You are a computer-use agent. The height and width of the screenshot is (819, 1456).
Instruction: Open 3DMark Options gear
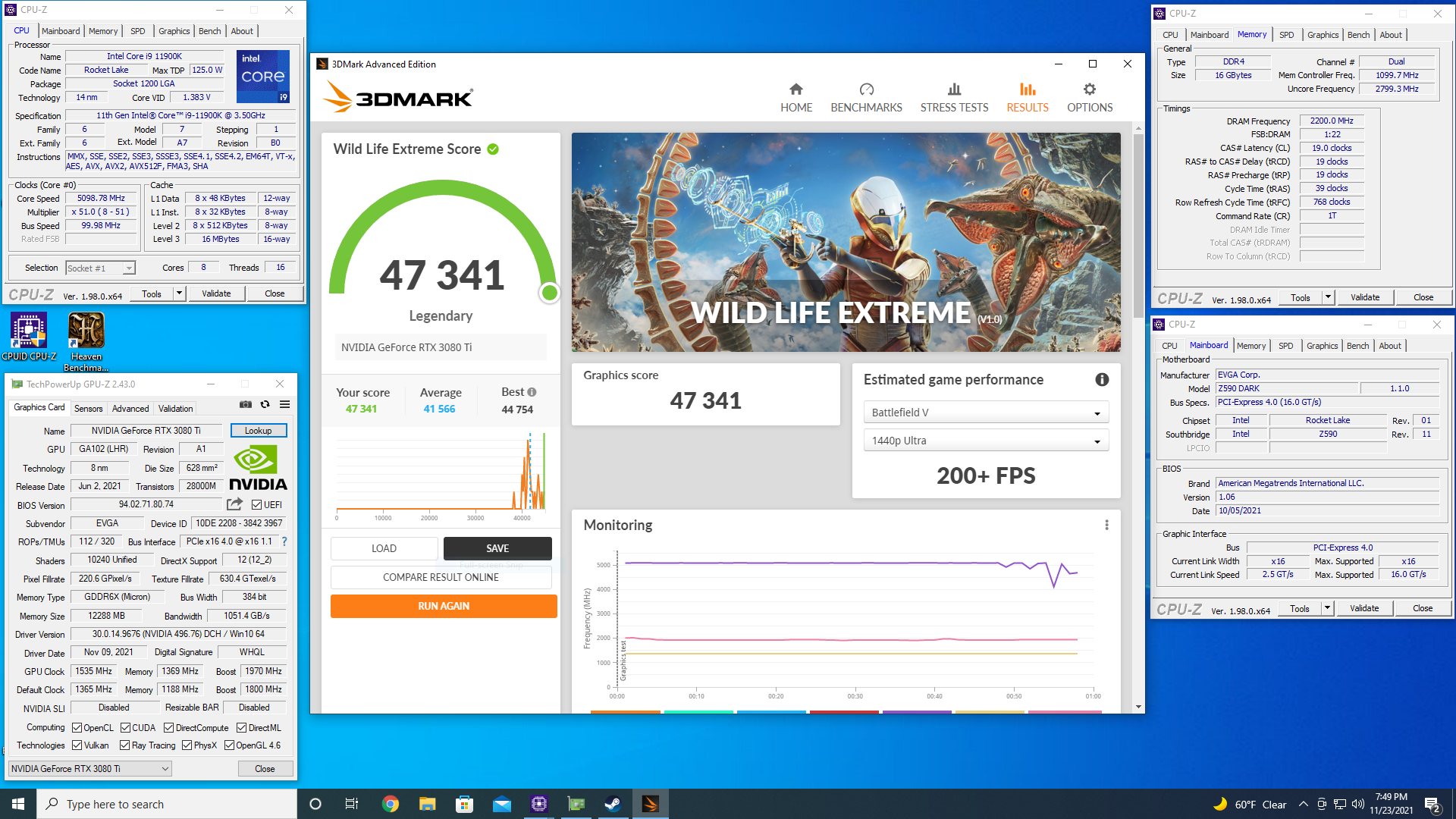[1090, 98]
